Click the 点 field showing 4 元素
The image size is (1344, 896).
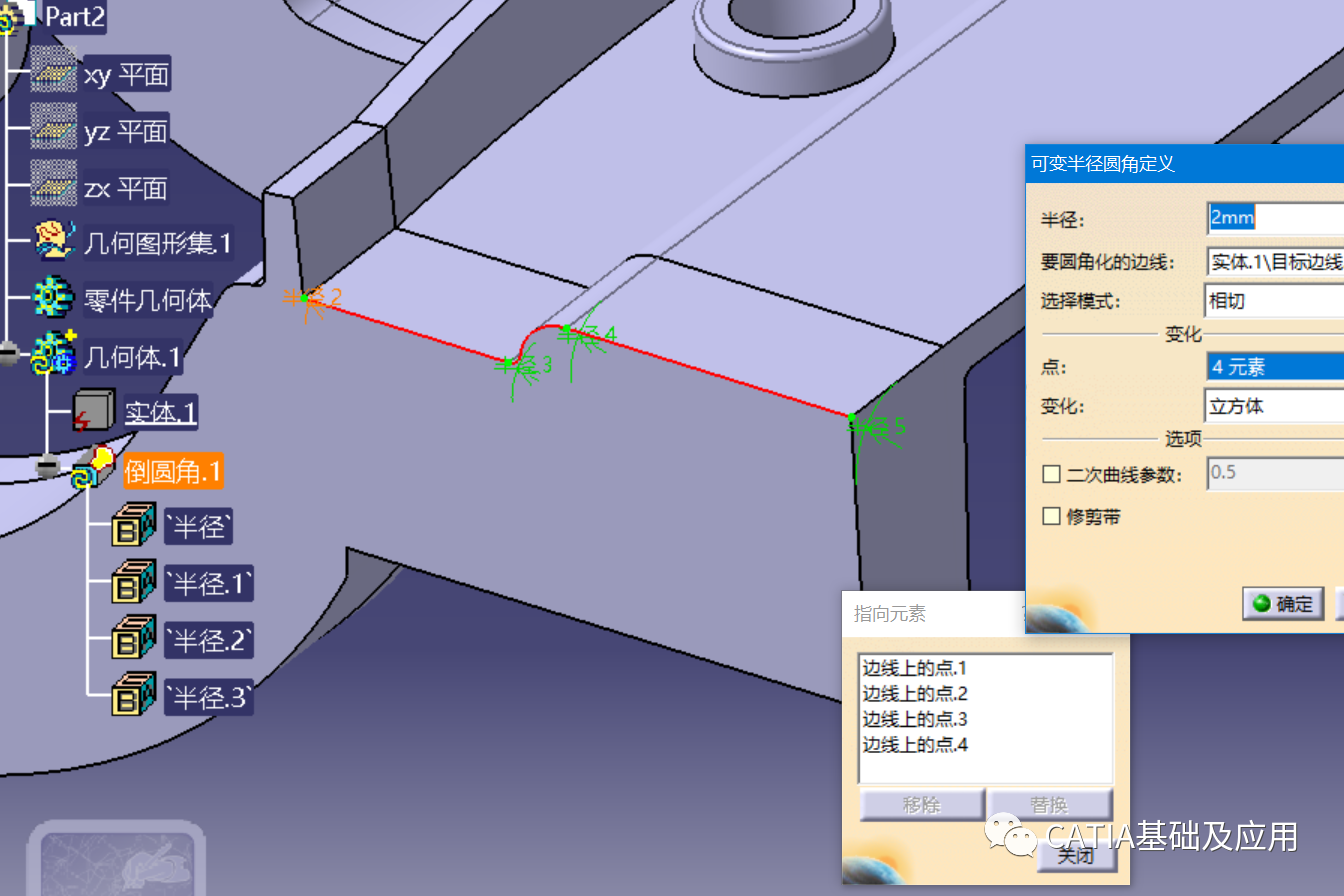click(1275, 367)
